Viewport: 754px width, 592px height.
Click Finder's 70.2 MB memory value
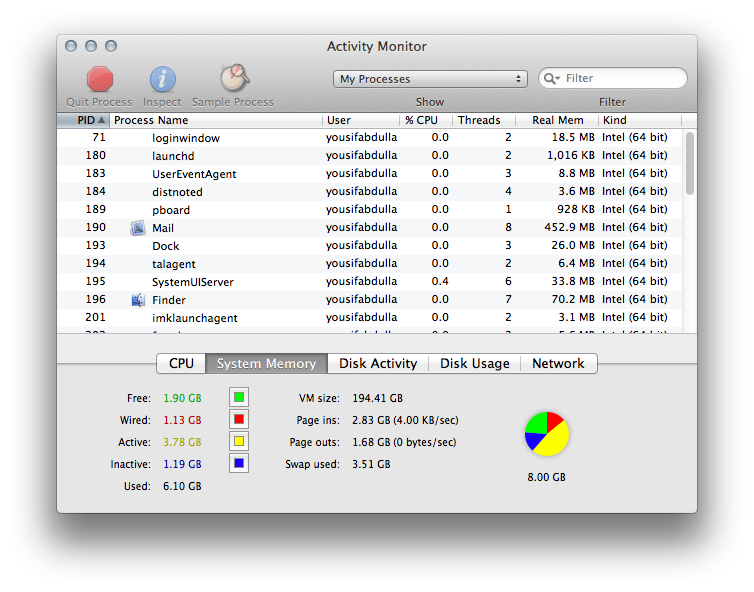click(573, 299)
